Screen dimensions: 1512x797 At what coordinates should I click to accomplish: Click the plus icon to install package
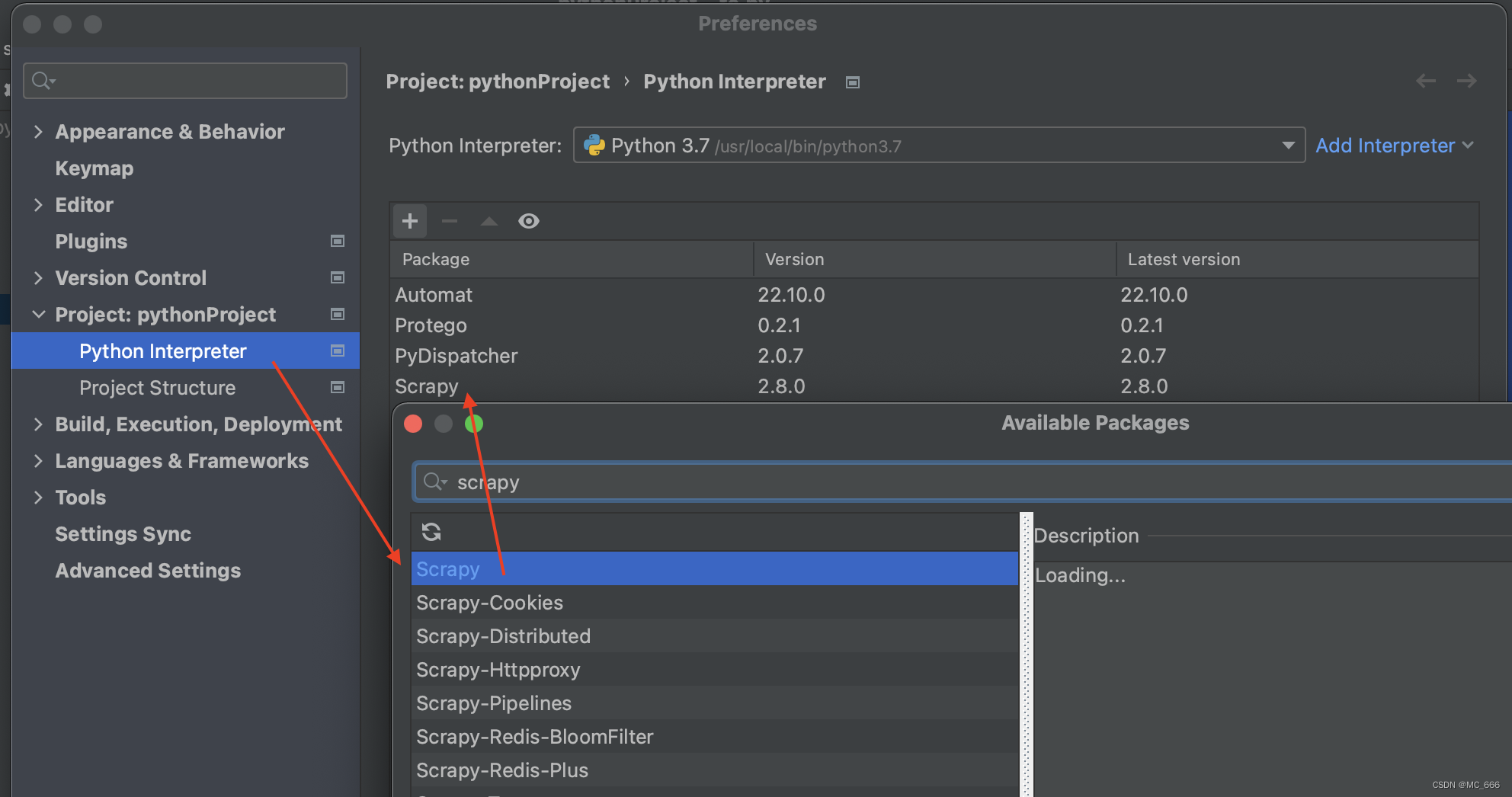click(410, 221)
